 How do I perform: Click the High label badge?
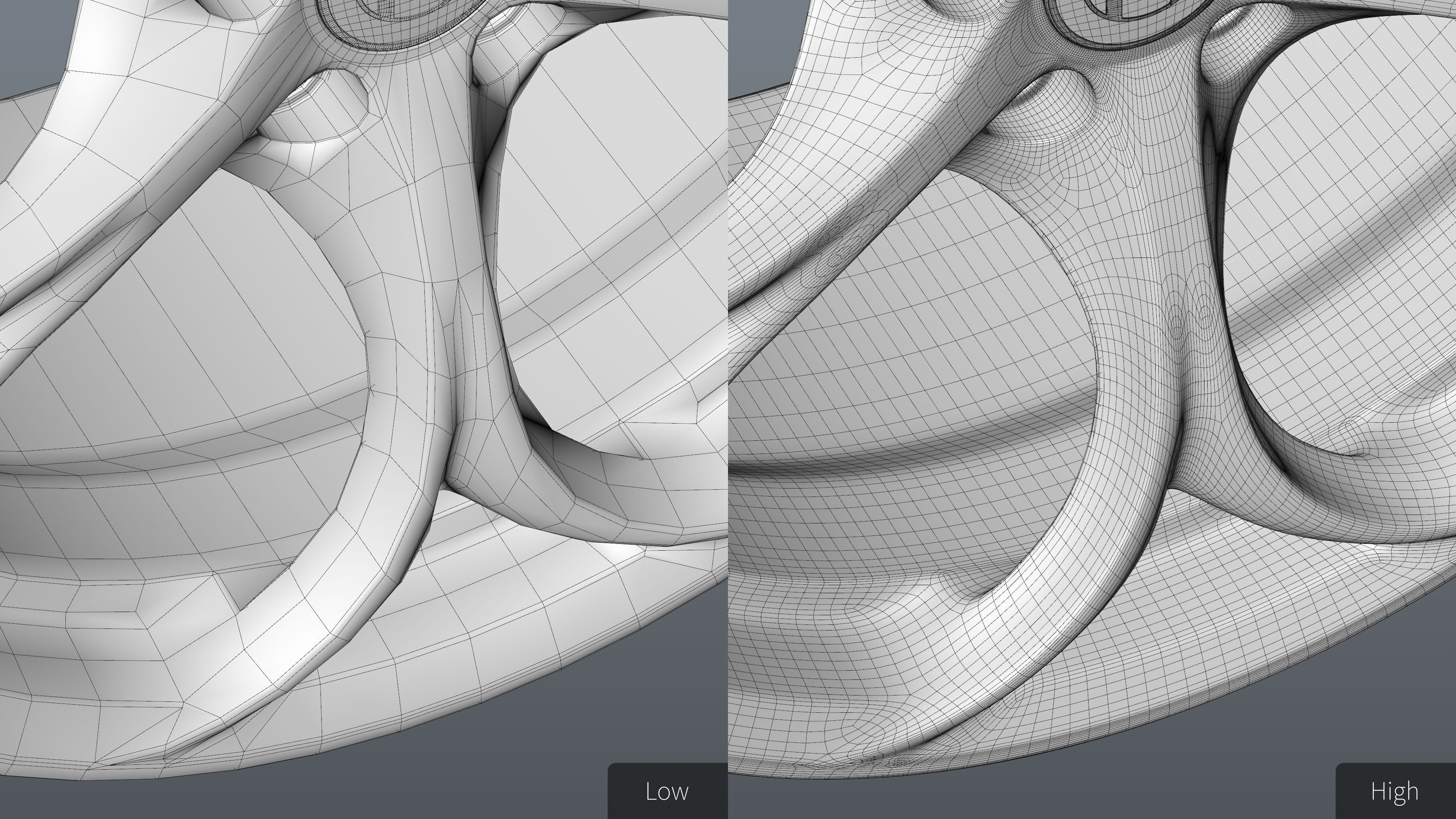pos(1395,791)
